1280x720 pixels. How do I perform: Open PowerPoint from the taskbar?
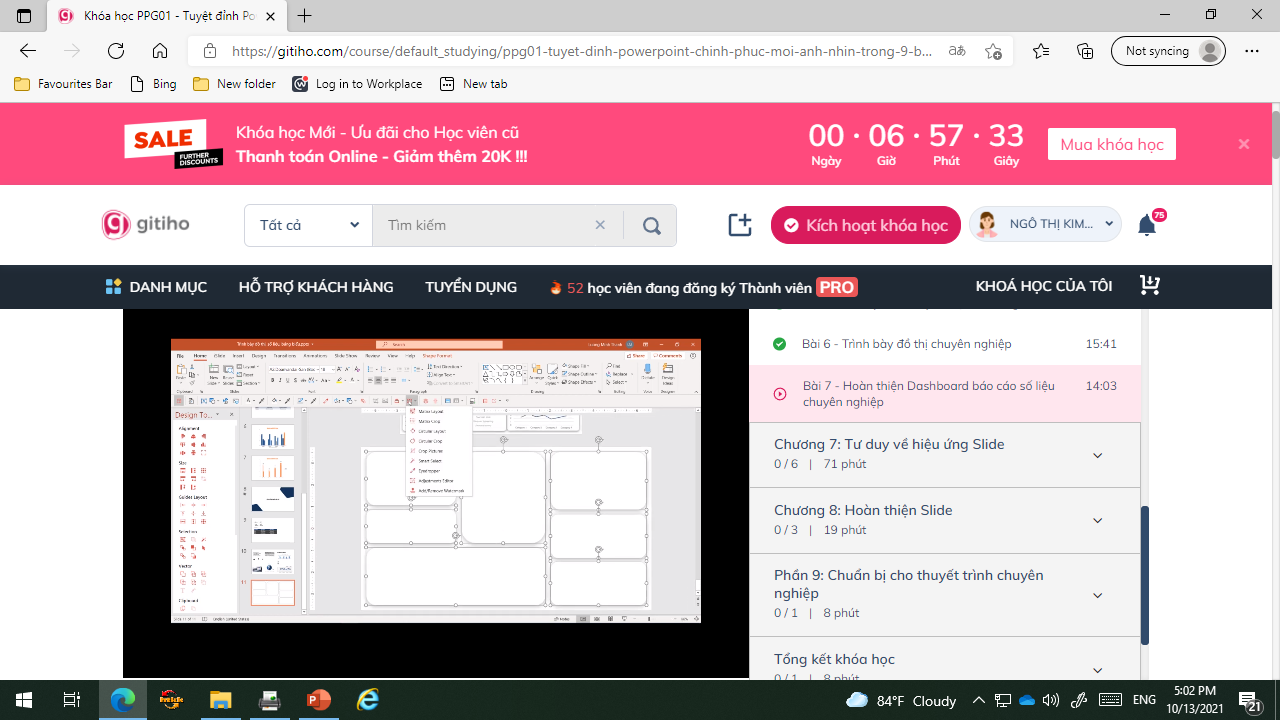319,700
